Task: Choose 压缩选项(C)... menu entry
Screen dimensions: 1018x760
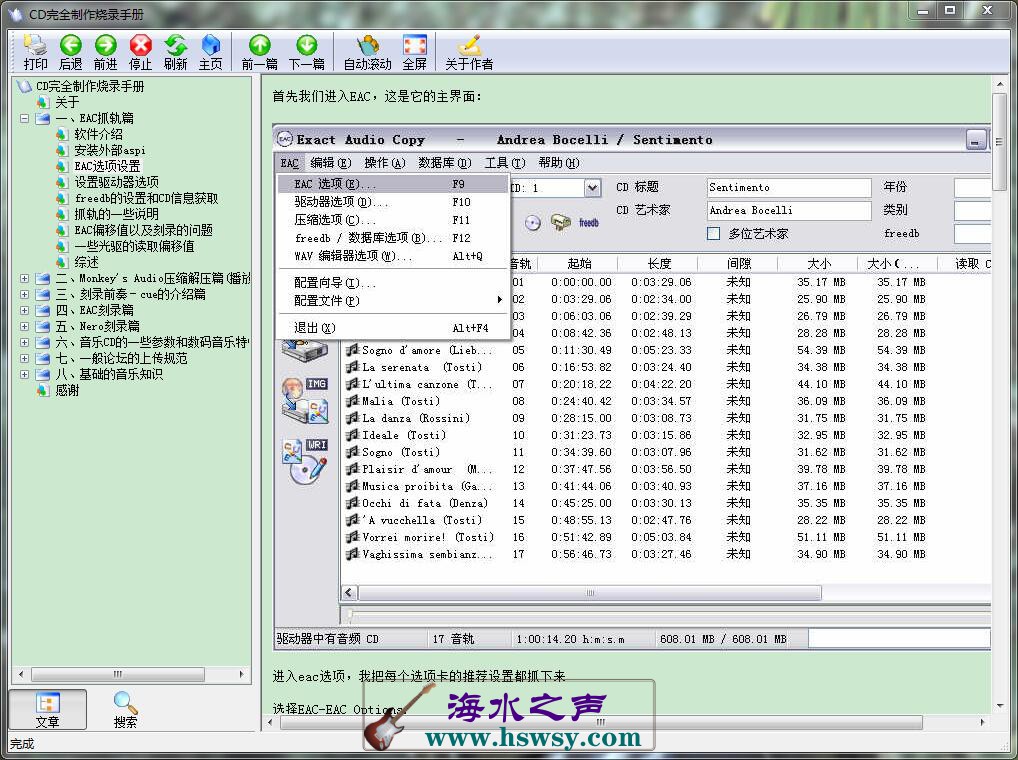Action: 392,220
